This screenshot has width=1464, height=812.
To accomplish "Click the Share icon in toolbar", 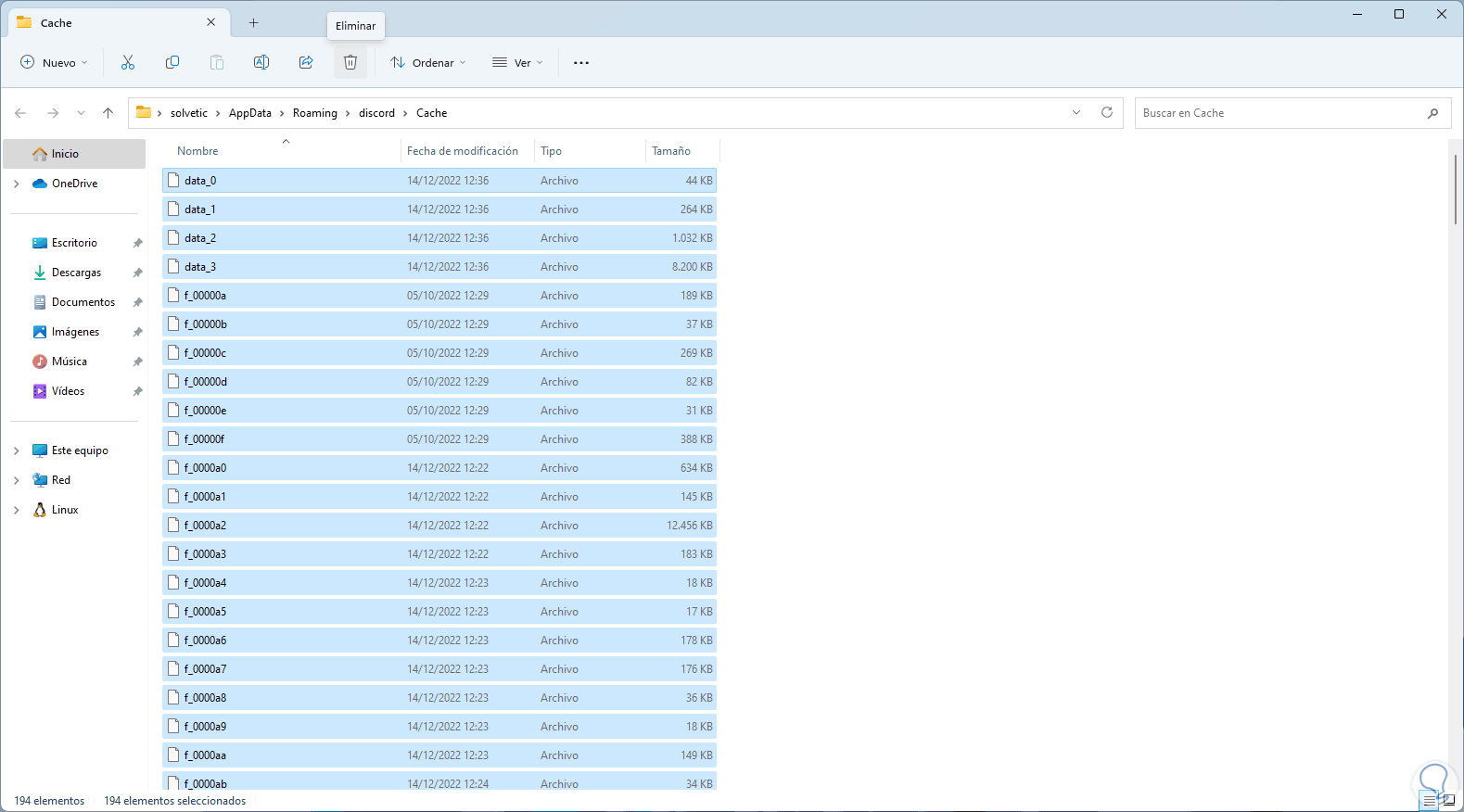I will (x=306, y=62).
